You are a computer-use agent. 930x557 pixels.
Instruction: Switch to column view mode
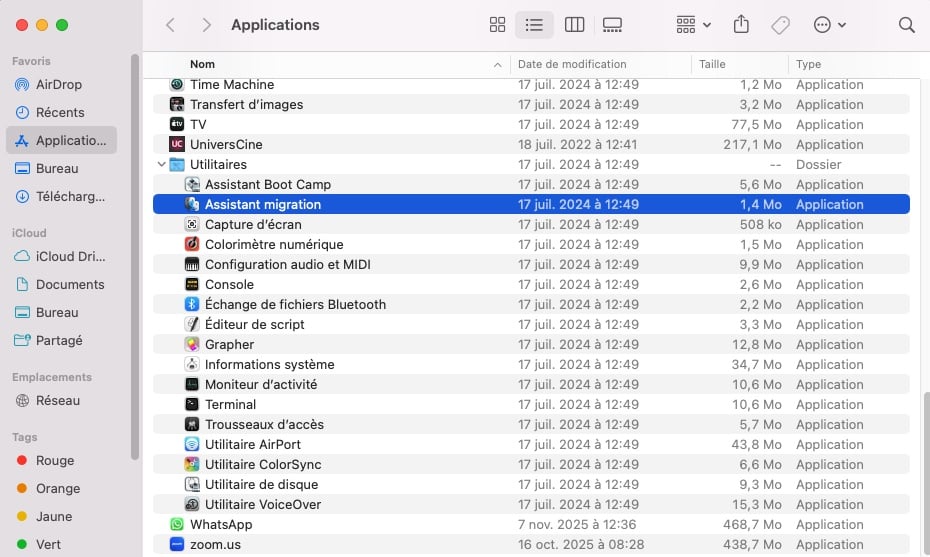click(x=574, y=25)
